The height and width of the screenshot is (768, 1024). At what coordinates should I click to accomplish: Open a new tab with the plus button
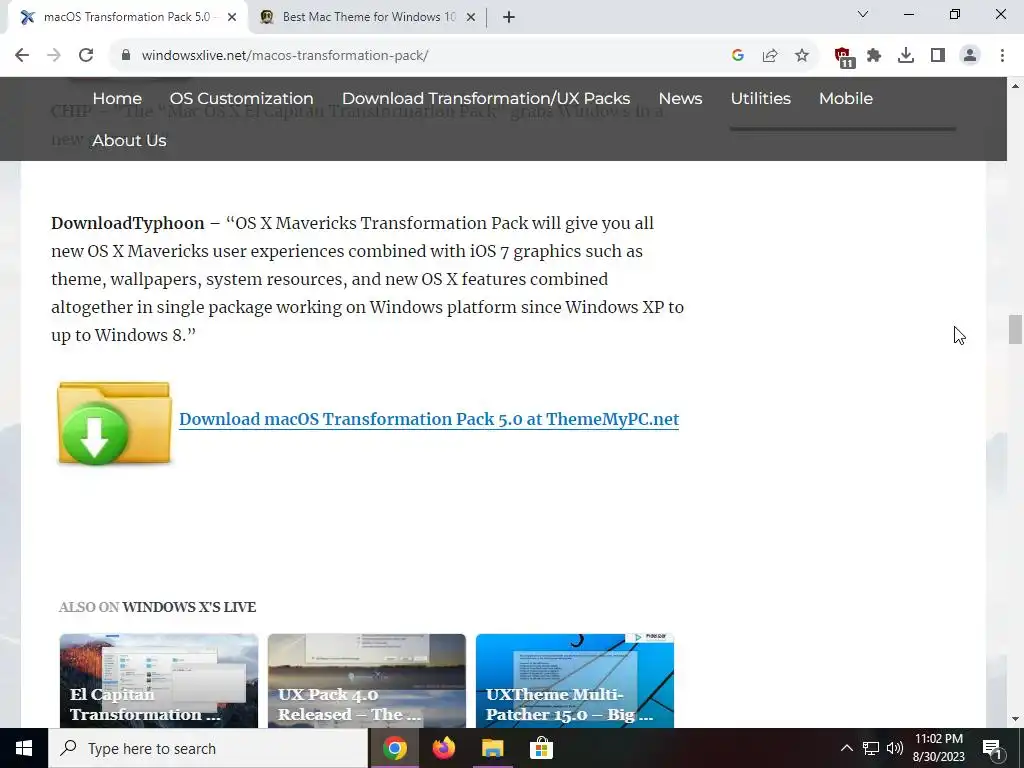[509, 18]
